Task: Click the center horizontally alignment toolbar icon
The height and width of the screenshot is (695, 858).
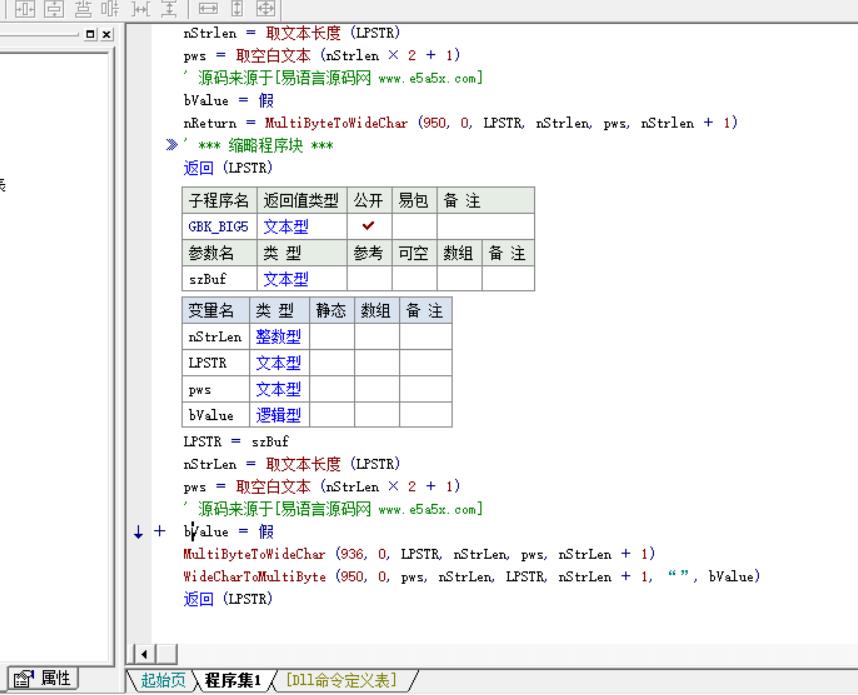Action: click(x=25, y=8)
